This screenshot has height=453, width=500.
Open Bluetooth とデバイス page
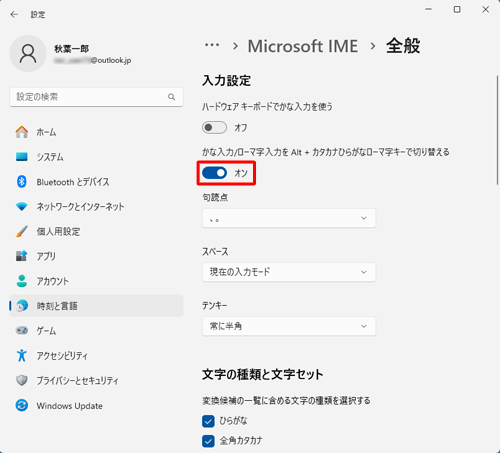pos(96,182)
